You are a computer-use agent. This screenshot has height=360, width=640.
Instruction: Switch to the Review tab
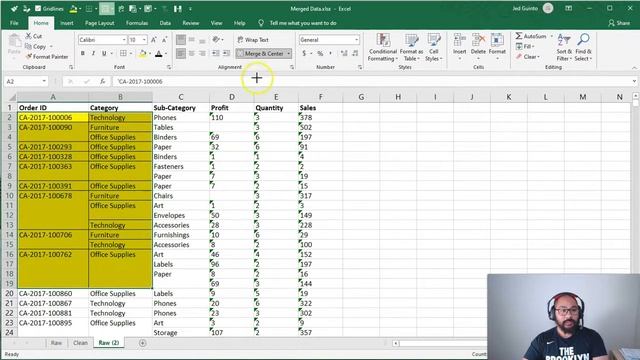coord(191,23)
